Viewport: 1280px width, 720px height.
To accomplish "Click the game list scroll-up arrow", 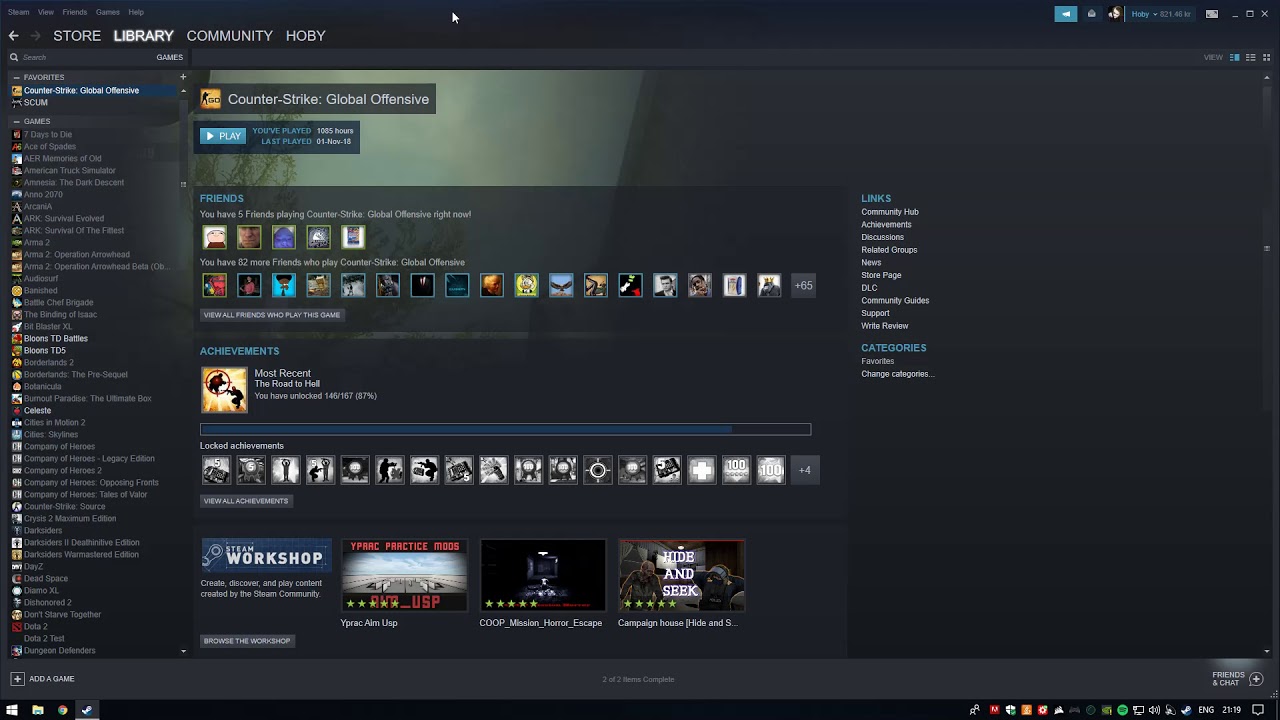I will 183,91.
